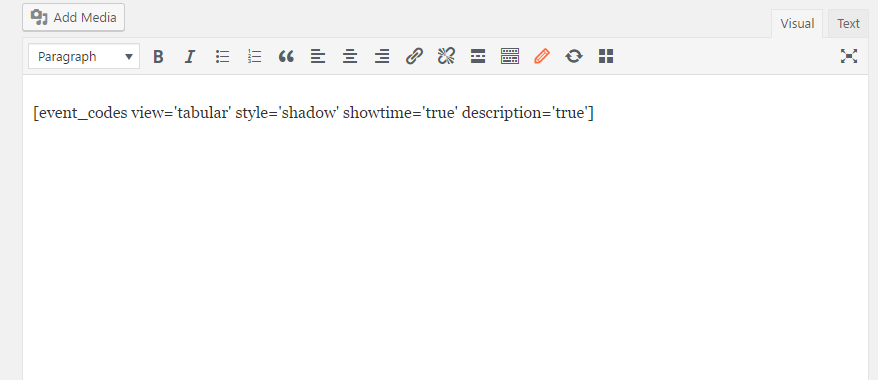The width and height of the screenshot is (878, 380).
Task: Toggle bold formatting
Action: point(158,57)
